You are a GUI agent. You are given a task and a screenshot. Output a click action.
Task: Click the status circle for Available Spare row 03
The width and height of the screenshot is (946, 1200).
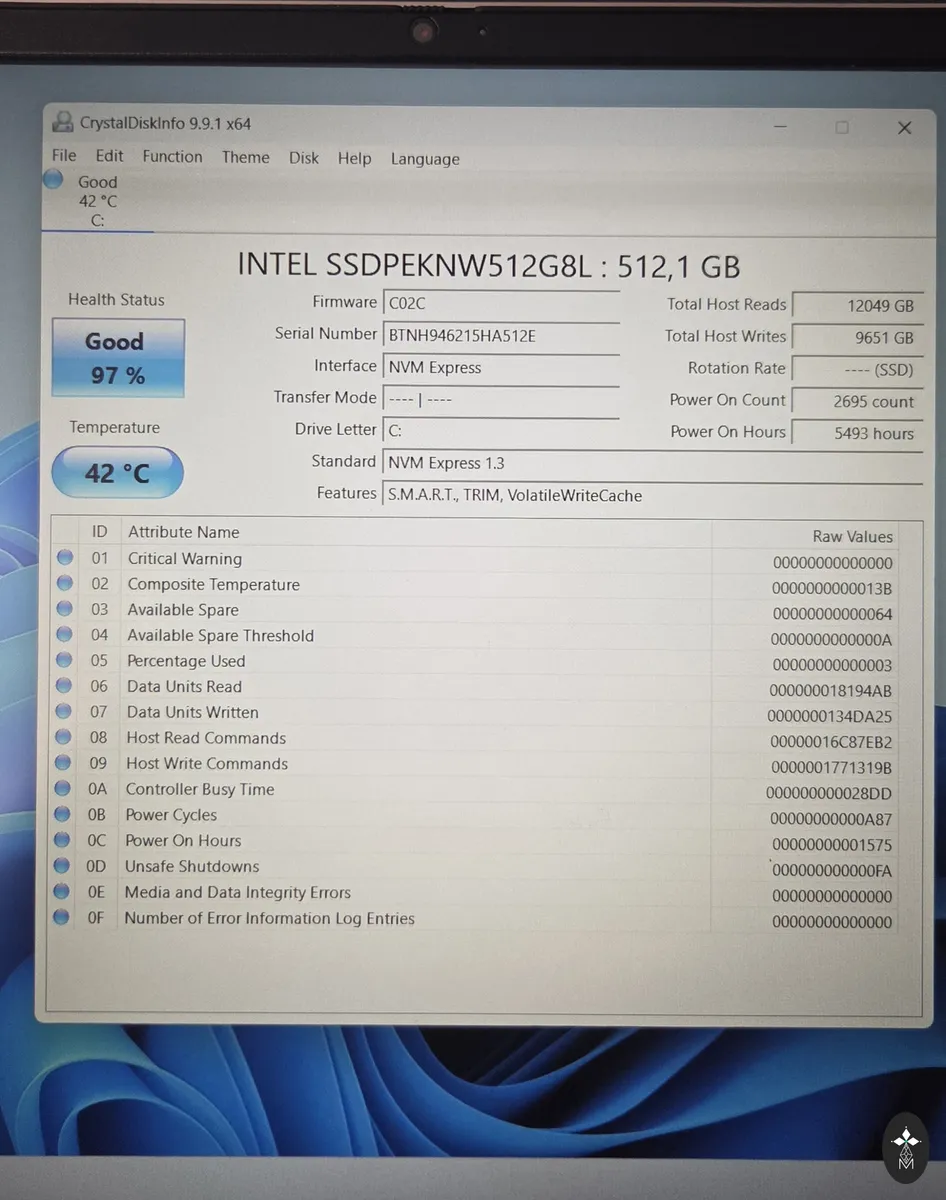click(65, 608)
